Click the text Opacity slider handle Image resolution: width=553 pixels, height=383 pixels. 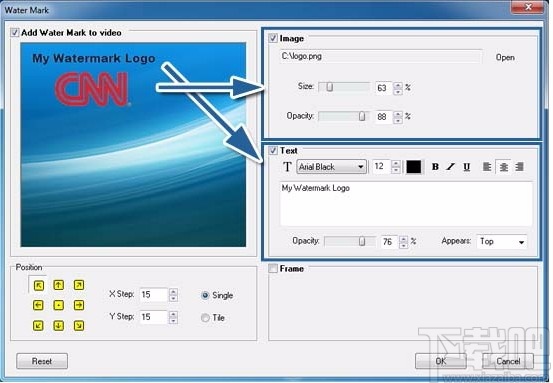tap(362, 241)
